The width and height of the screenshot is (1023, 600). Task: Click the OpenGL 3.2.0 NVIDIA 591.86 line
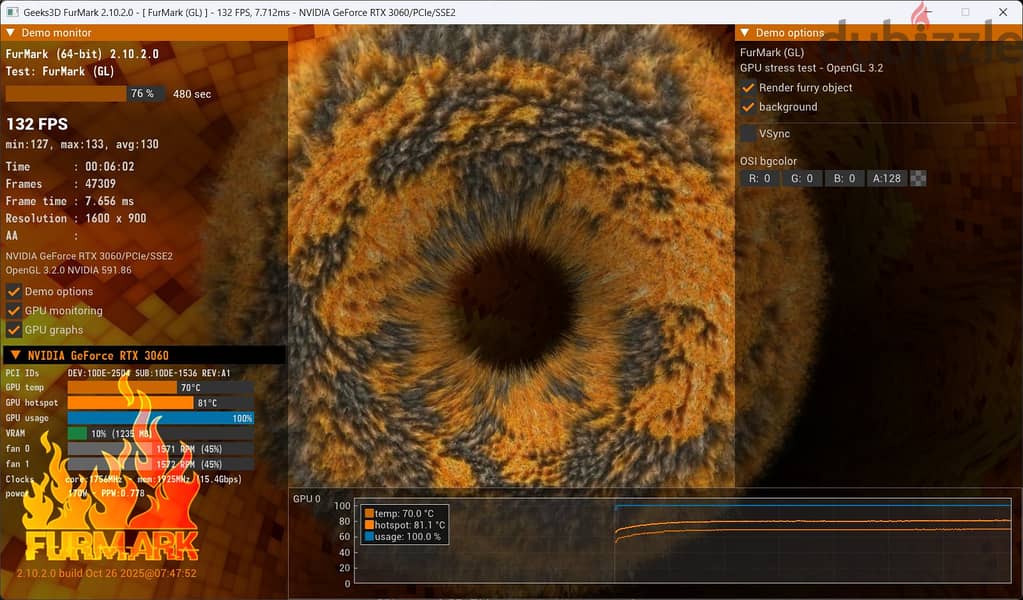[69, 270]
